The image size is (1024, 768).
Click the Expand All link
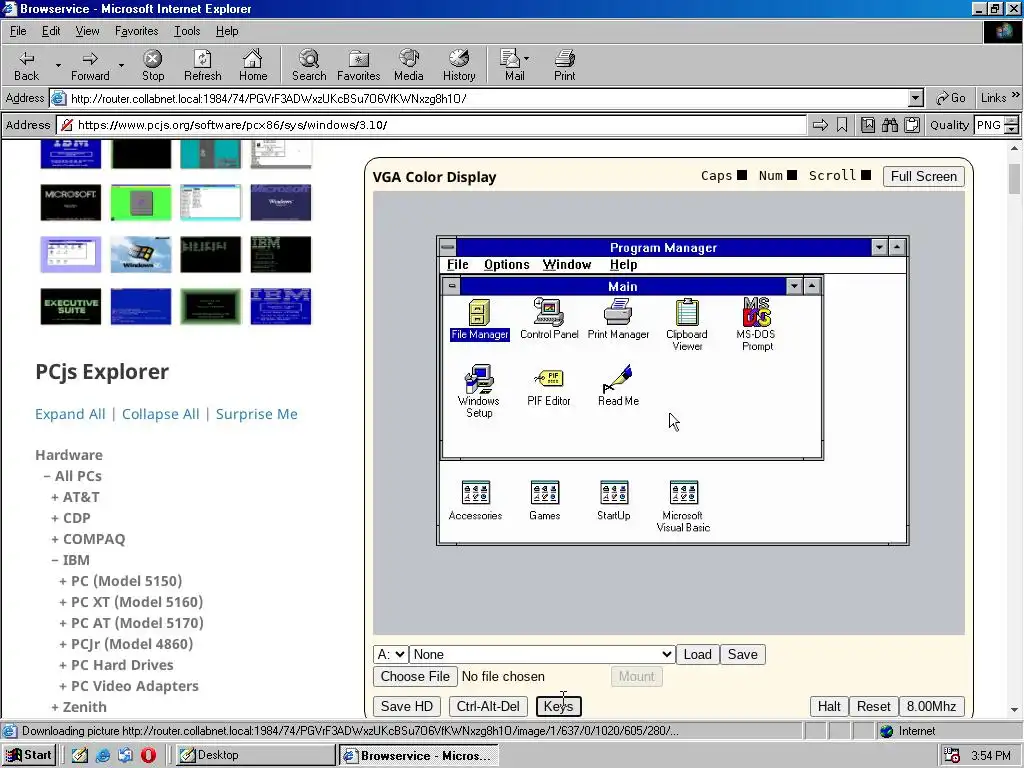(x=70, y=414)
